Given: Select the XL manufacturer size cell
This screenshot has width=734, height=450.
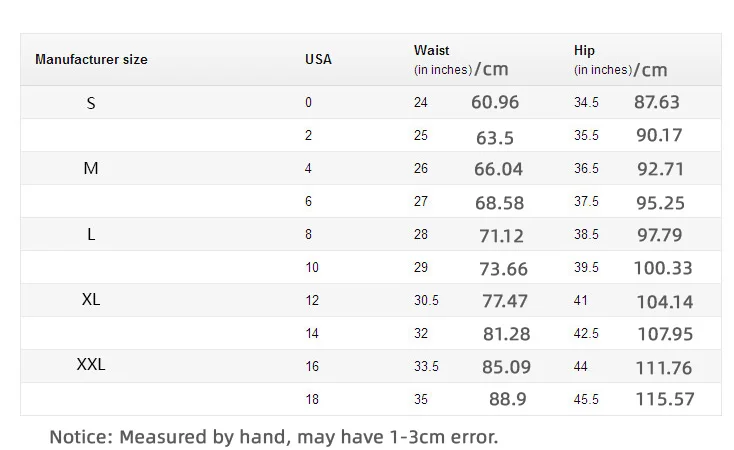Looking at the screenshot, I should click(x=91, y=299).
